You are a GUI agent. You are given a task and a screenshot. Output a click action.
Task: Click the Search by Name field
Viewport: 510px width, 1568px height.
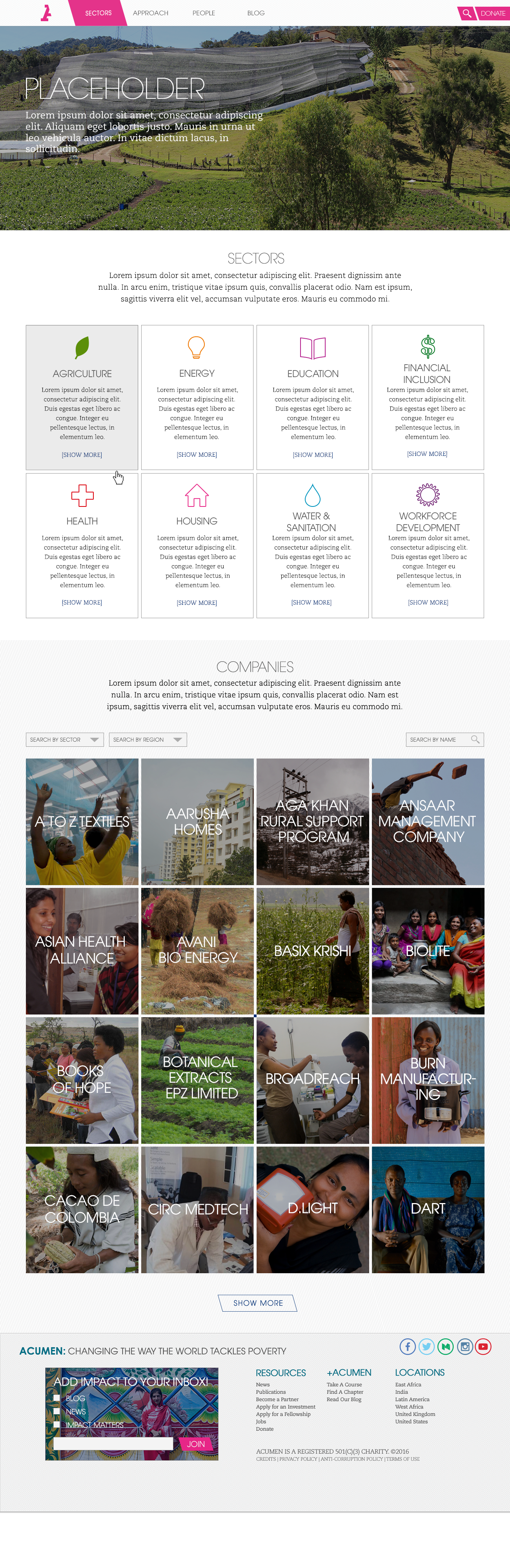pos(445,740)
